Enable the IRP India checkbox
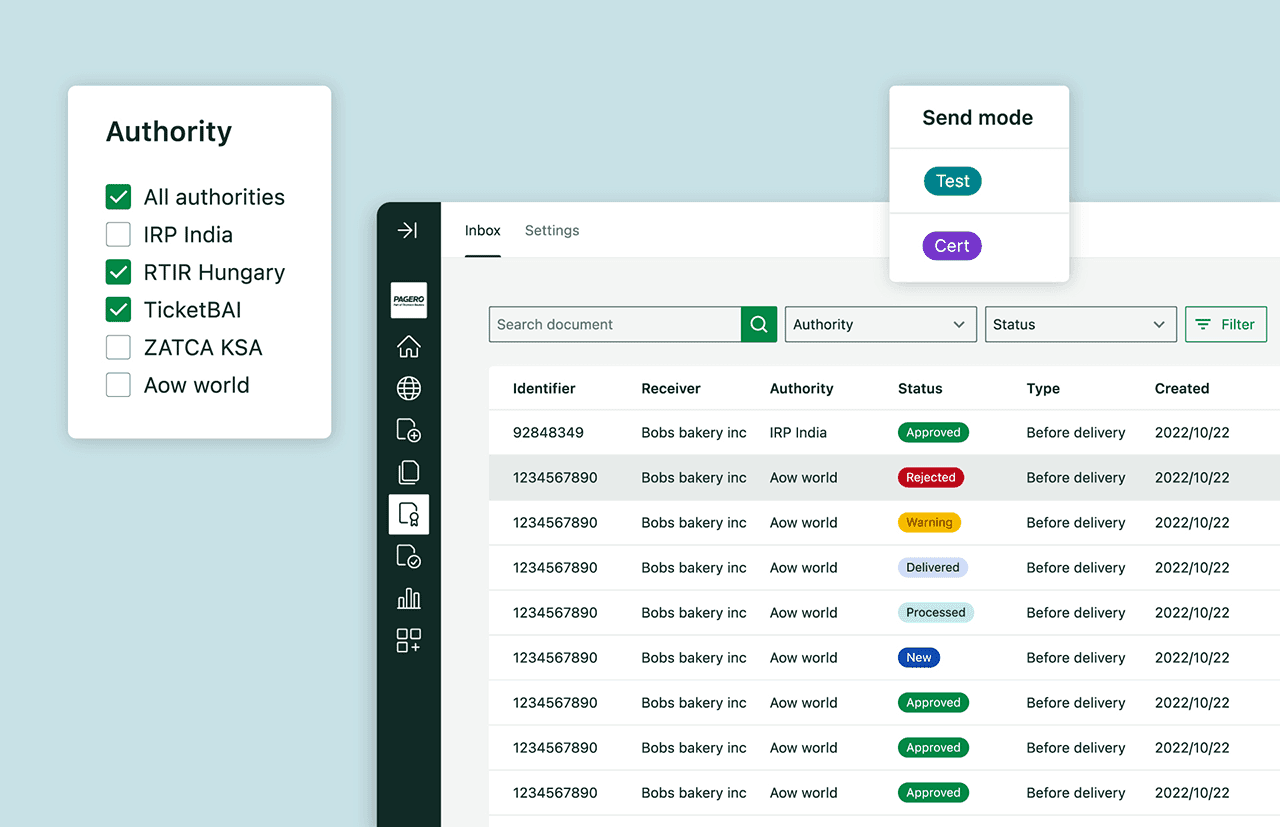Screen dimensions: 1280x827 click(x=118, y=234)
